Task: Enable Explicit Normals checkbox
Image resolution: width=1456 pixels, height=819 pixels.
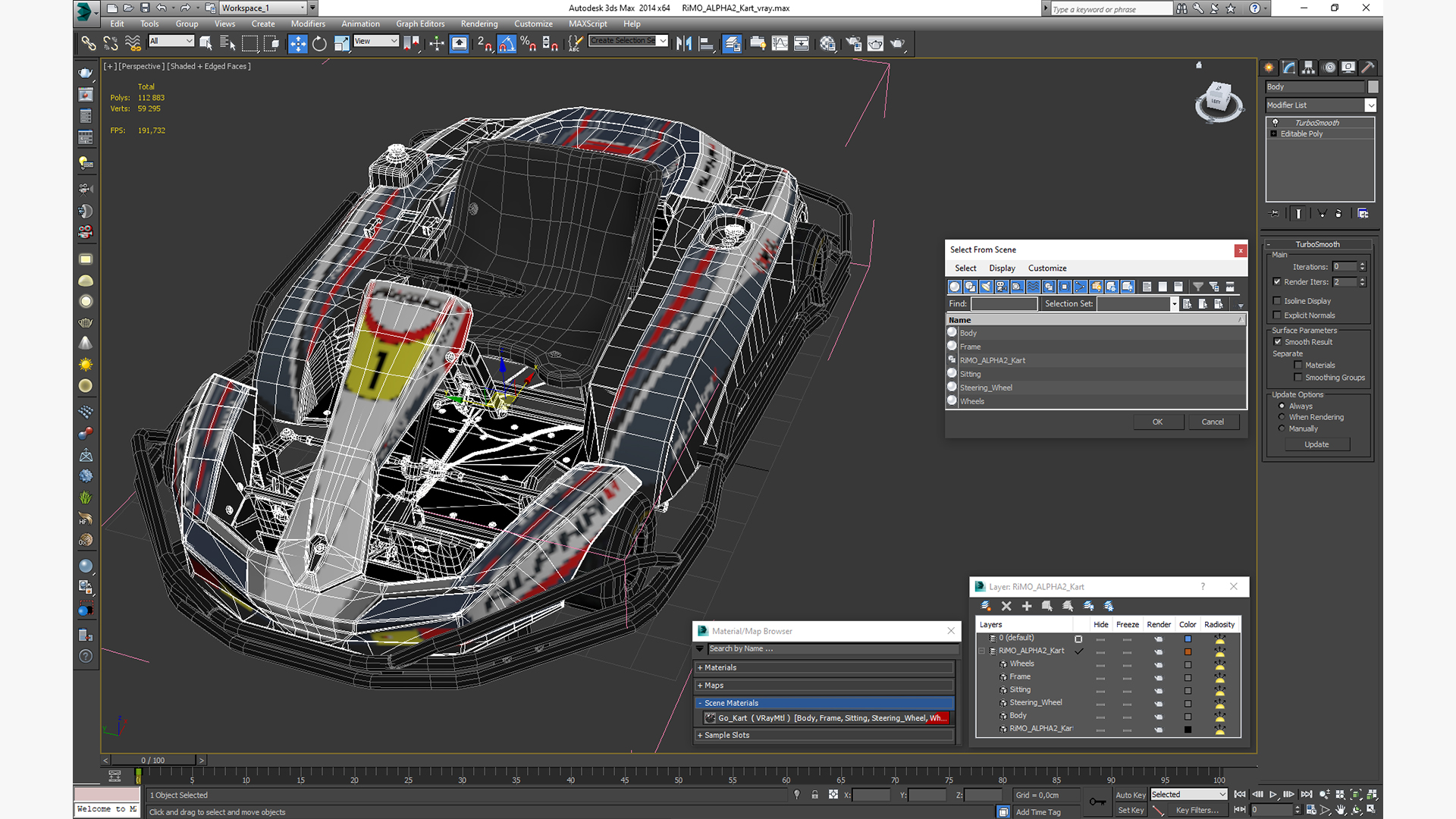Action: 1277,315
